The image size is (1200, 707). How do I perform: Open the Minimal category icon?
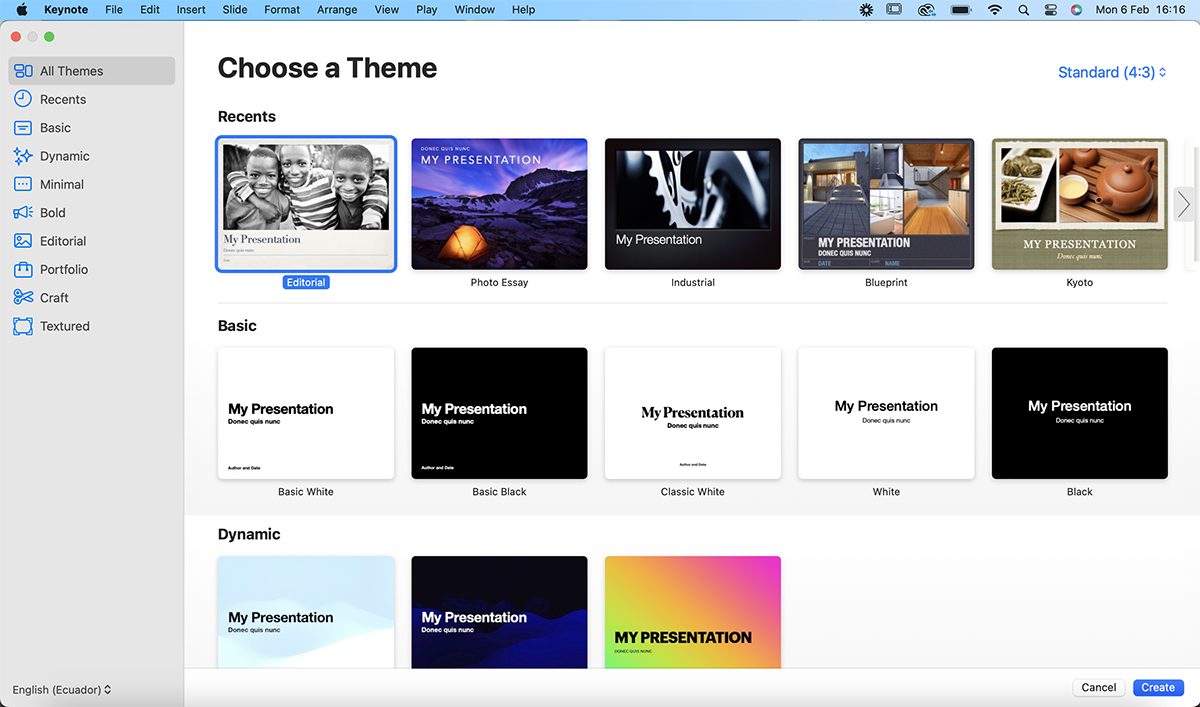(x=23, y=184)
